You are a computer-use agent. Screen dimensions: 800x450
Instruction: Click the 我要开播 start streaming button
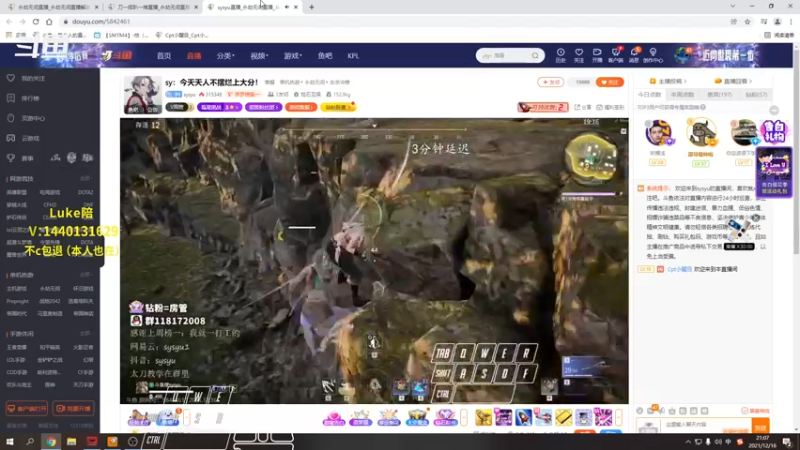73,409
